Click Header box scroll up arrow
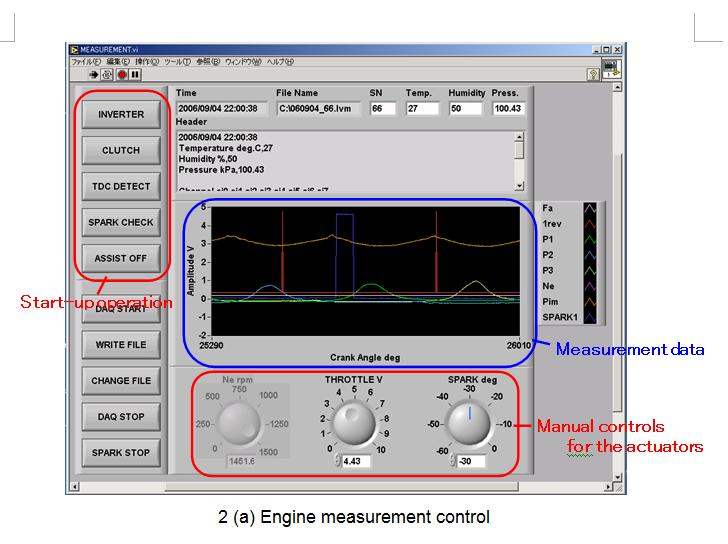This screenshot has width=728, height=544. click(x=520, y=136)
